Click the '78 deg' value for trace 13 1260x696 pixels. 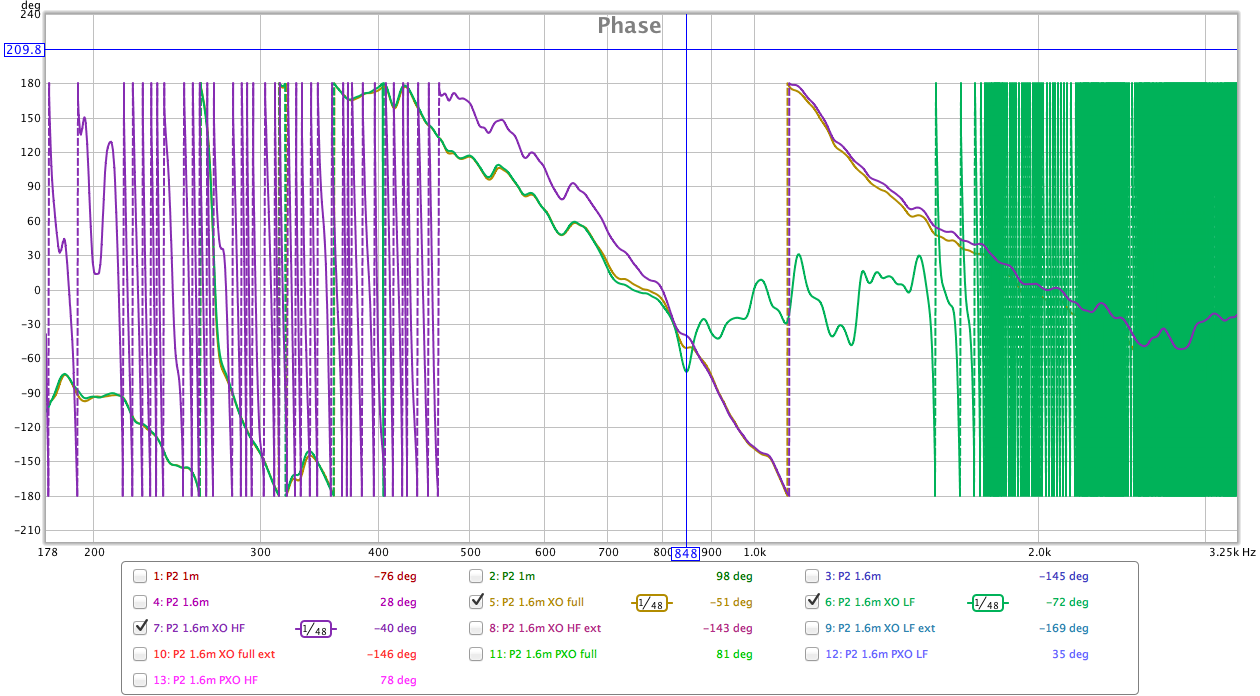[399, 680]
